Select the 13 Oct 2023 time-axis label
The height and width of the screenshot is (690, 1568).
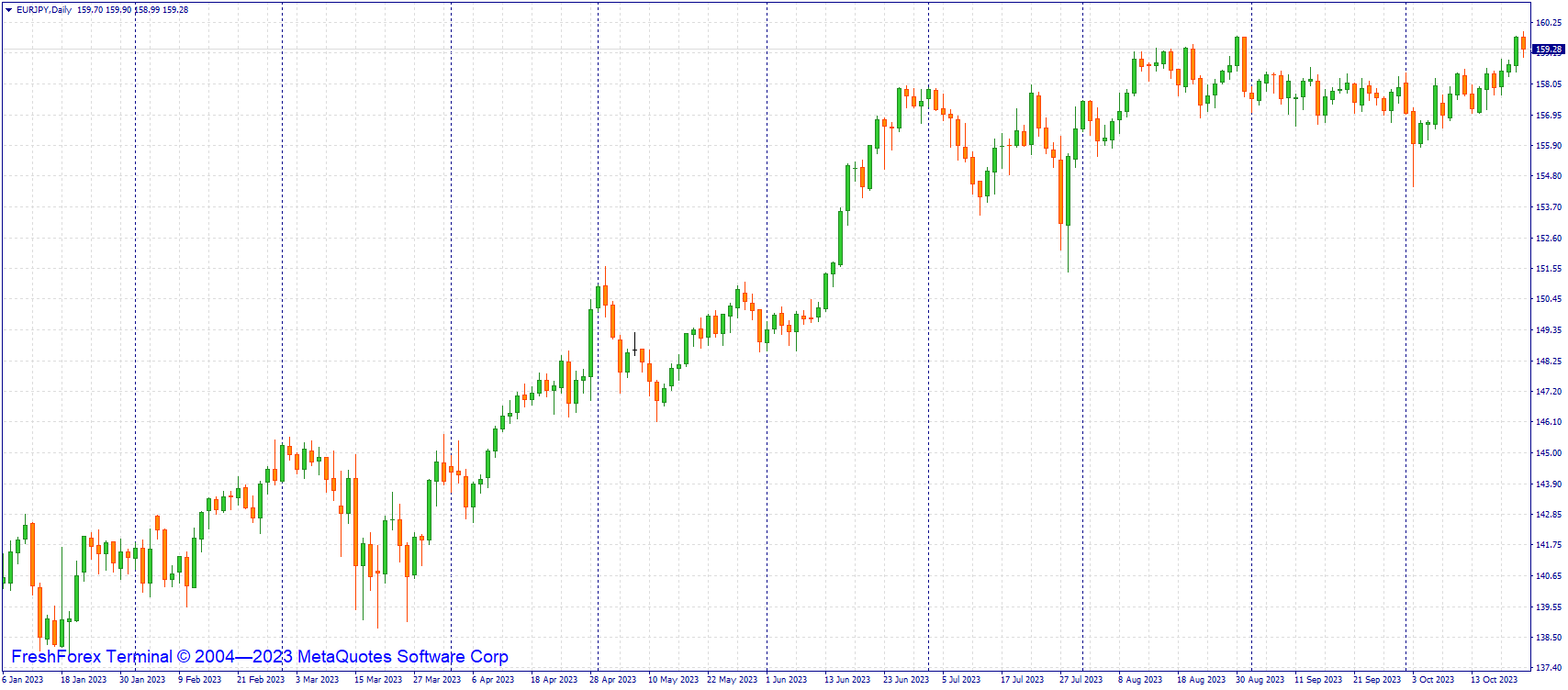(1494, 680)
